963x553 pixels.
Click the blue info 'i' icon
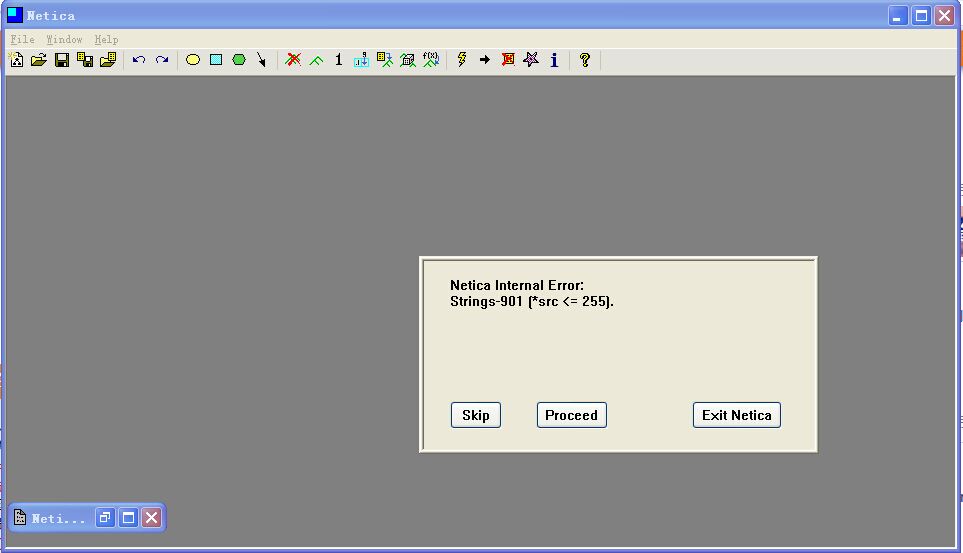[554, 60]
